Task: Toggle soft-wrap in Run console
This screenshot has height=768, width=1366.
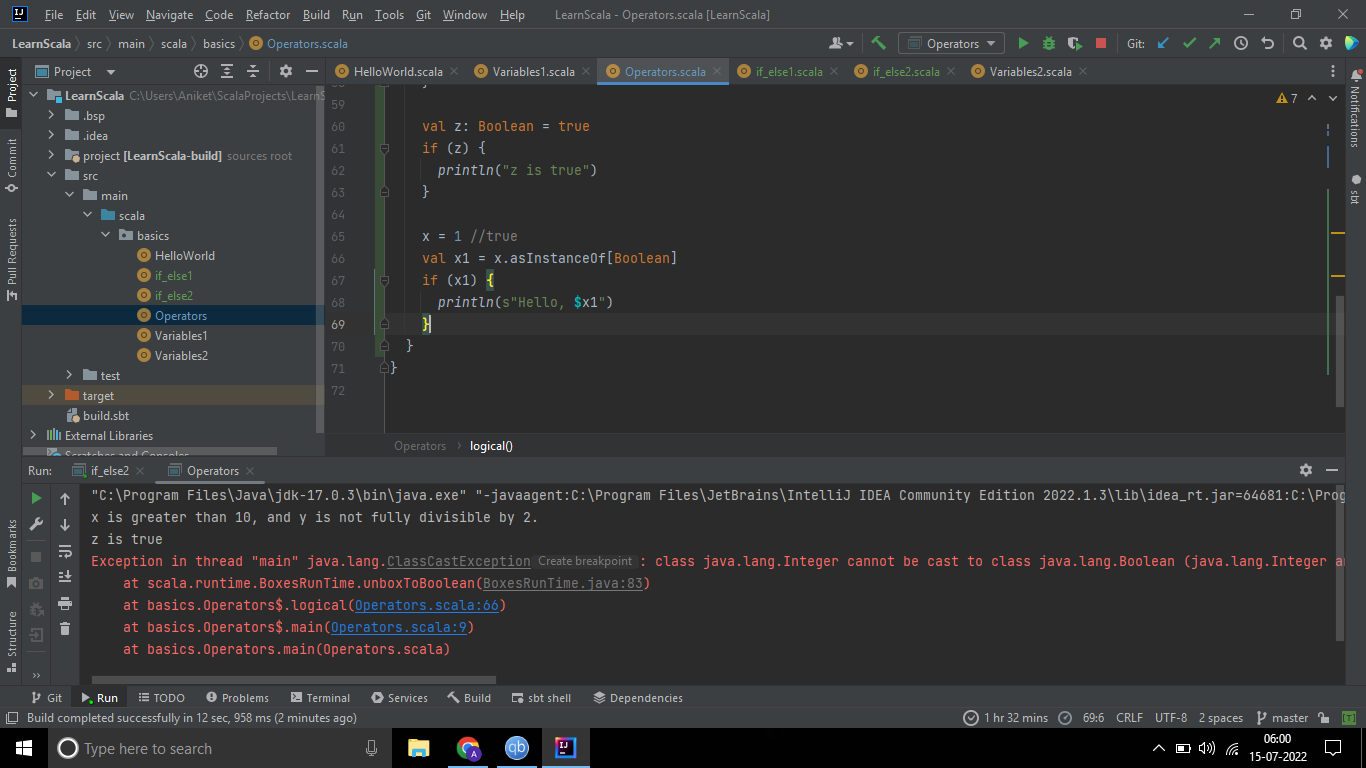Action: click(x=65, y=551)
